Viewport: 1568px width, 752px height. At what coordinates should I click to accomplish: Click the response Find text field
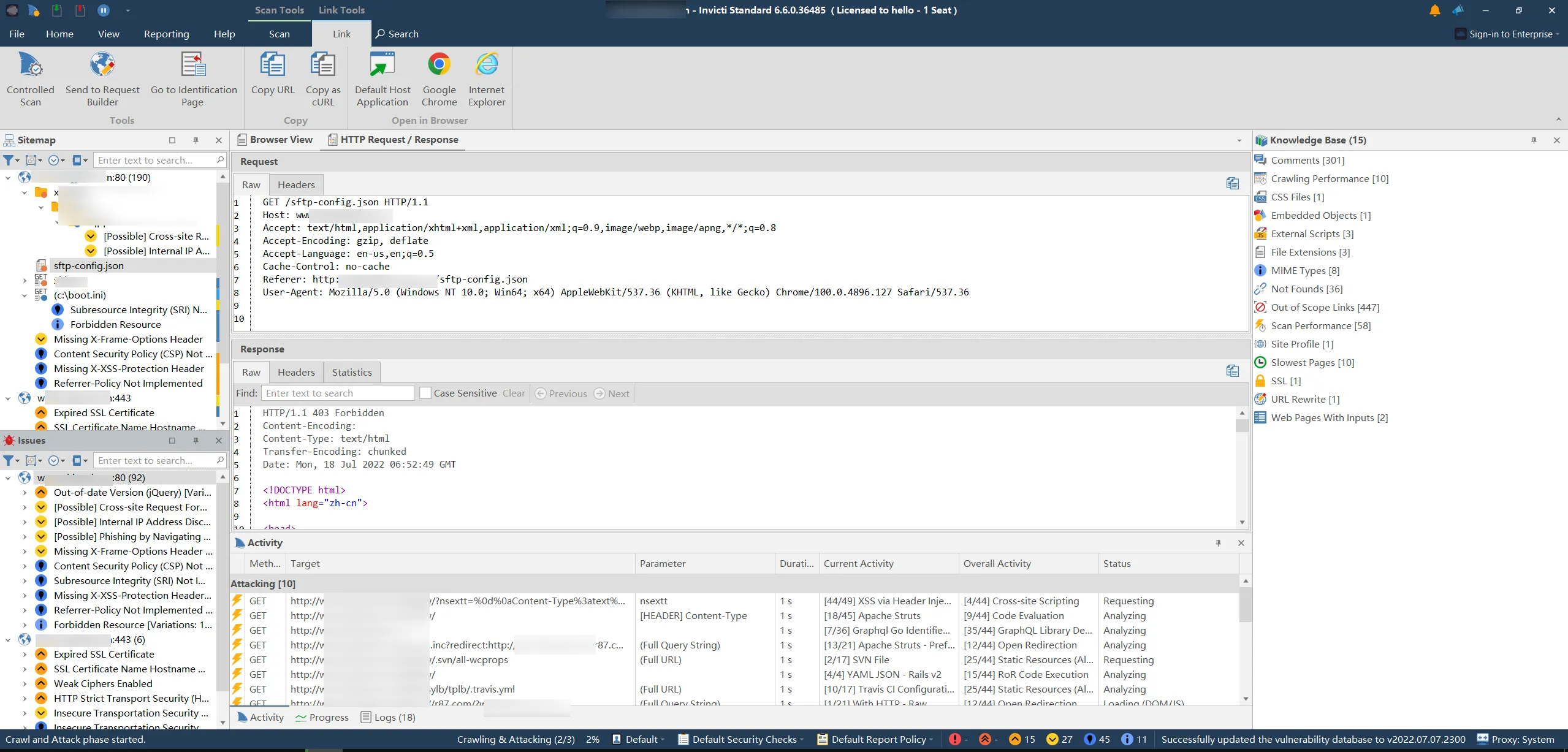click(337, 393)
